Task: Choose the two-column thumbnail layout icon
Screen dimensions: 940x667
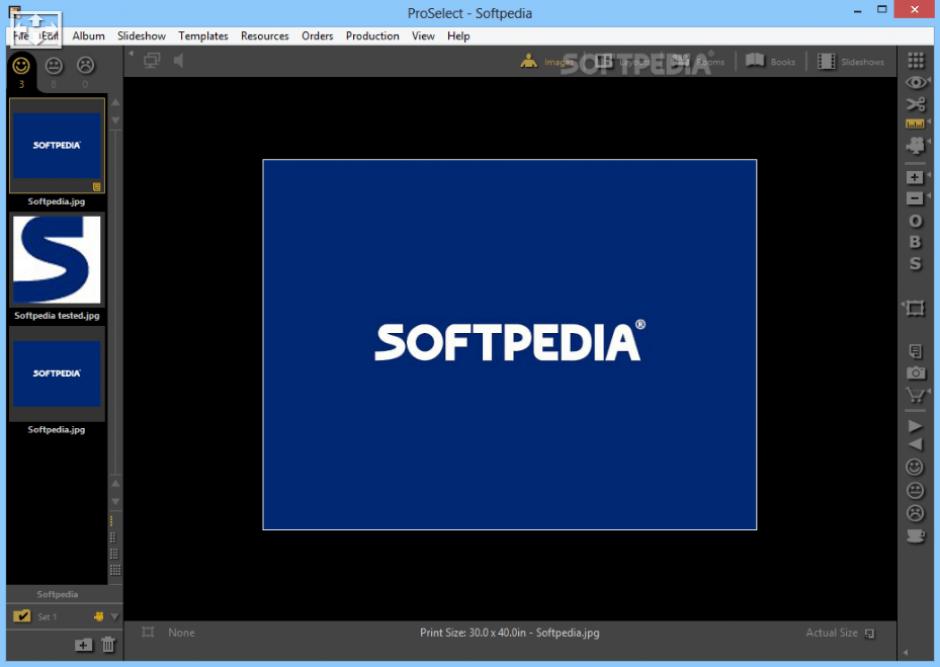Action: [113, 538]
